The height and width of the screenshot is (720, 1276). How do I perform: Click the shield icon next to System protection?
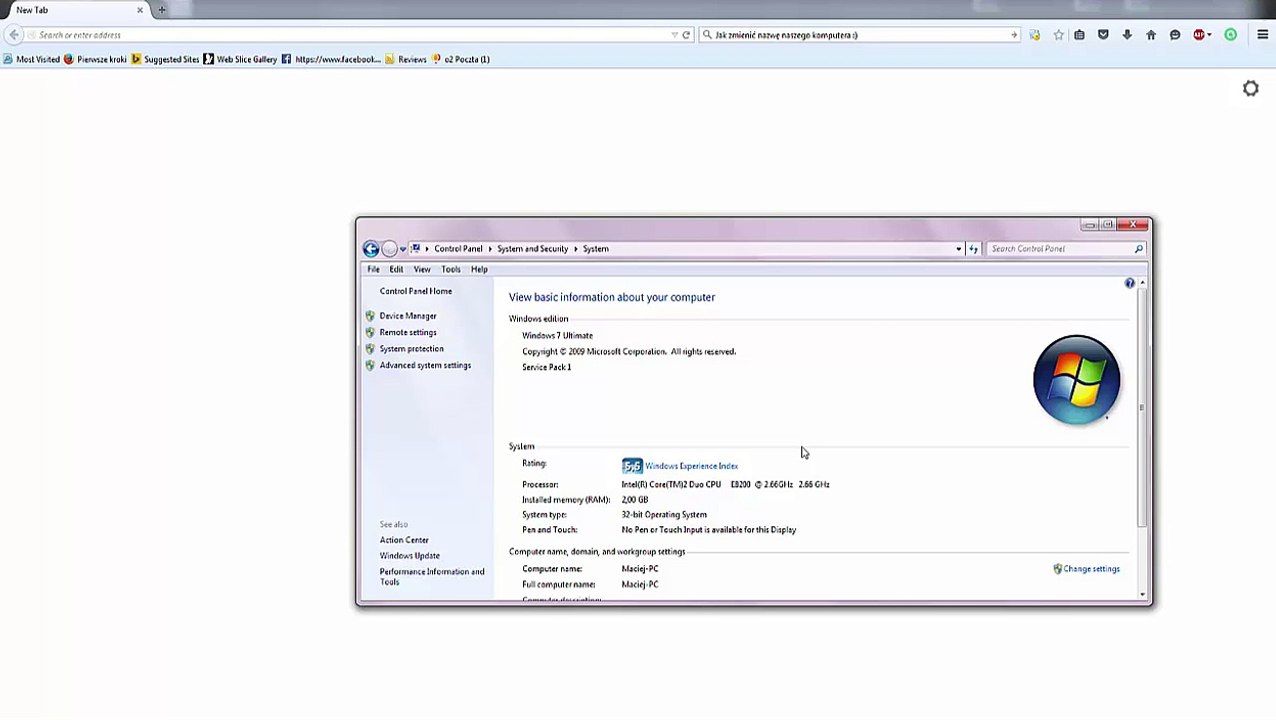[370, 349]
